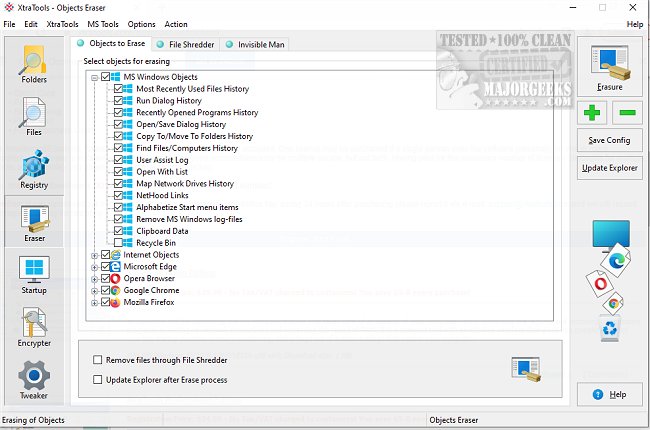The image size is (650, 430).
Task: Switch to the File Shredder tab
Action: [x=186, y=44]
